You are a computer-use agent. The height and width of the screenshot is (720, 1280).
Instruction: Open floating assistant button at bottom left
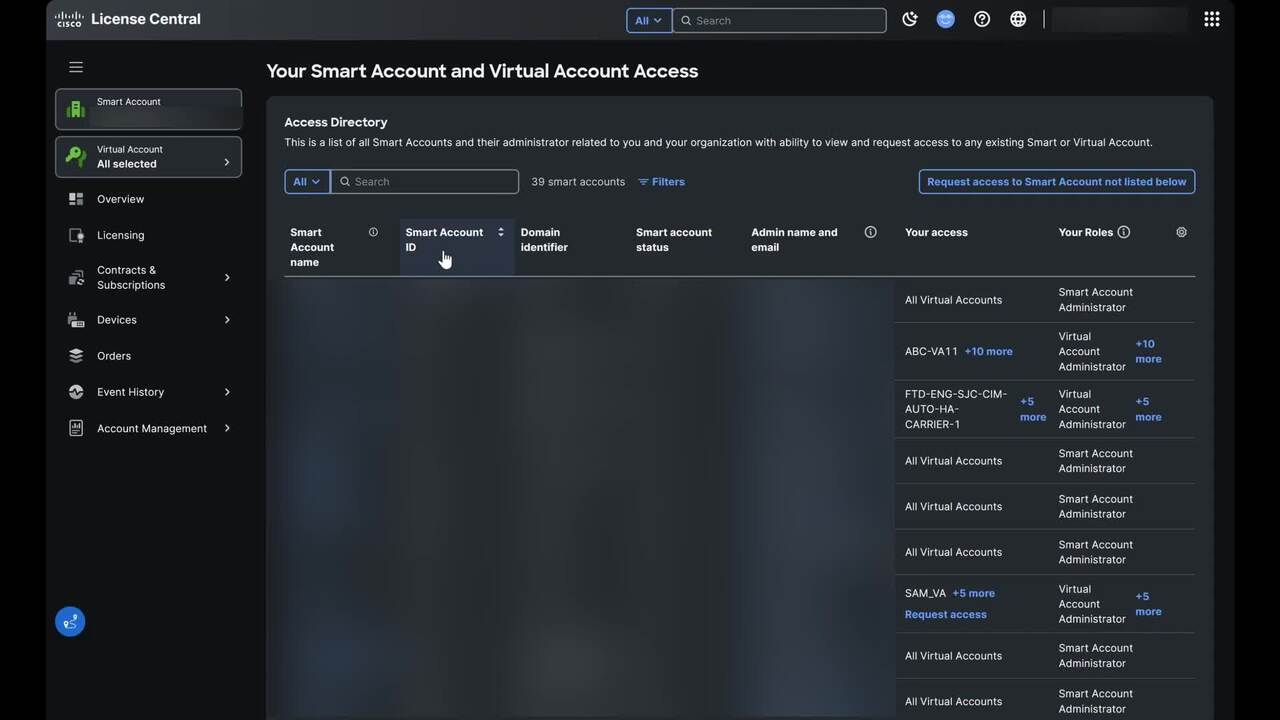pos(70,622)
